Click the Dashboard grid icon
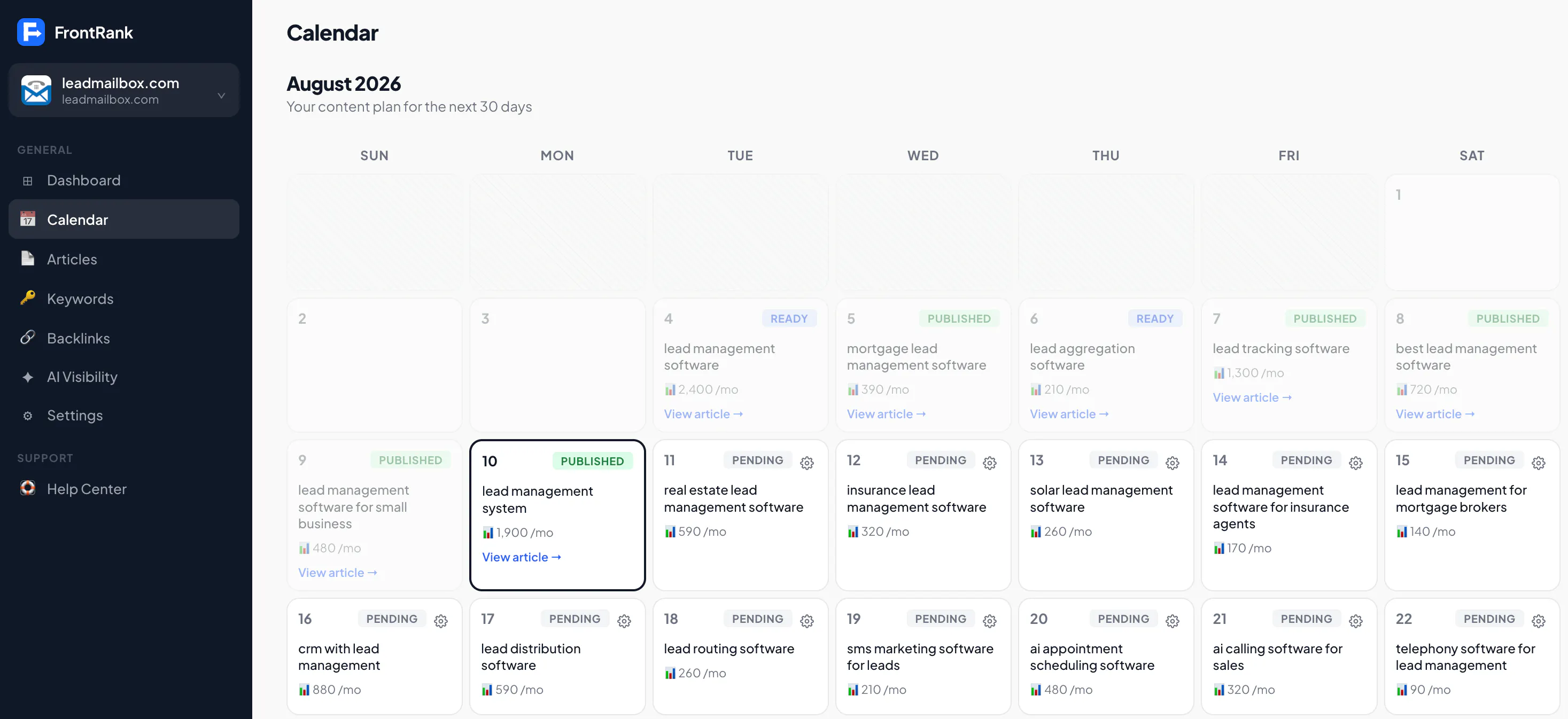Screen dimensions: 1568x719 click(x=27, y=181)
